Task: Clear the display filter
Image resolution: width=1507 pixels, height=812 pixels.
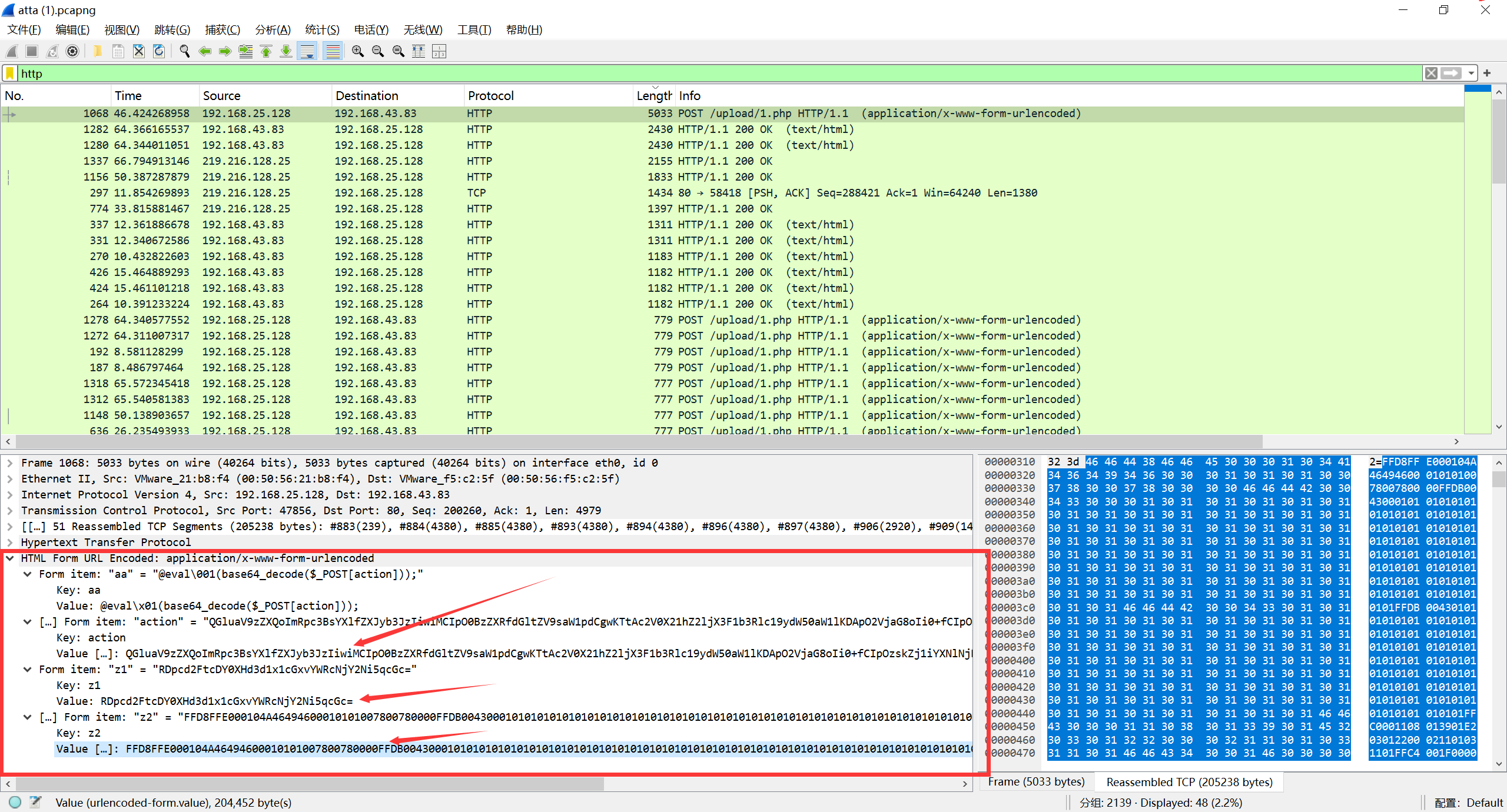Action: pos(1431,74)
